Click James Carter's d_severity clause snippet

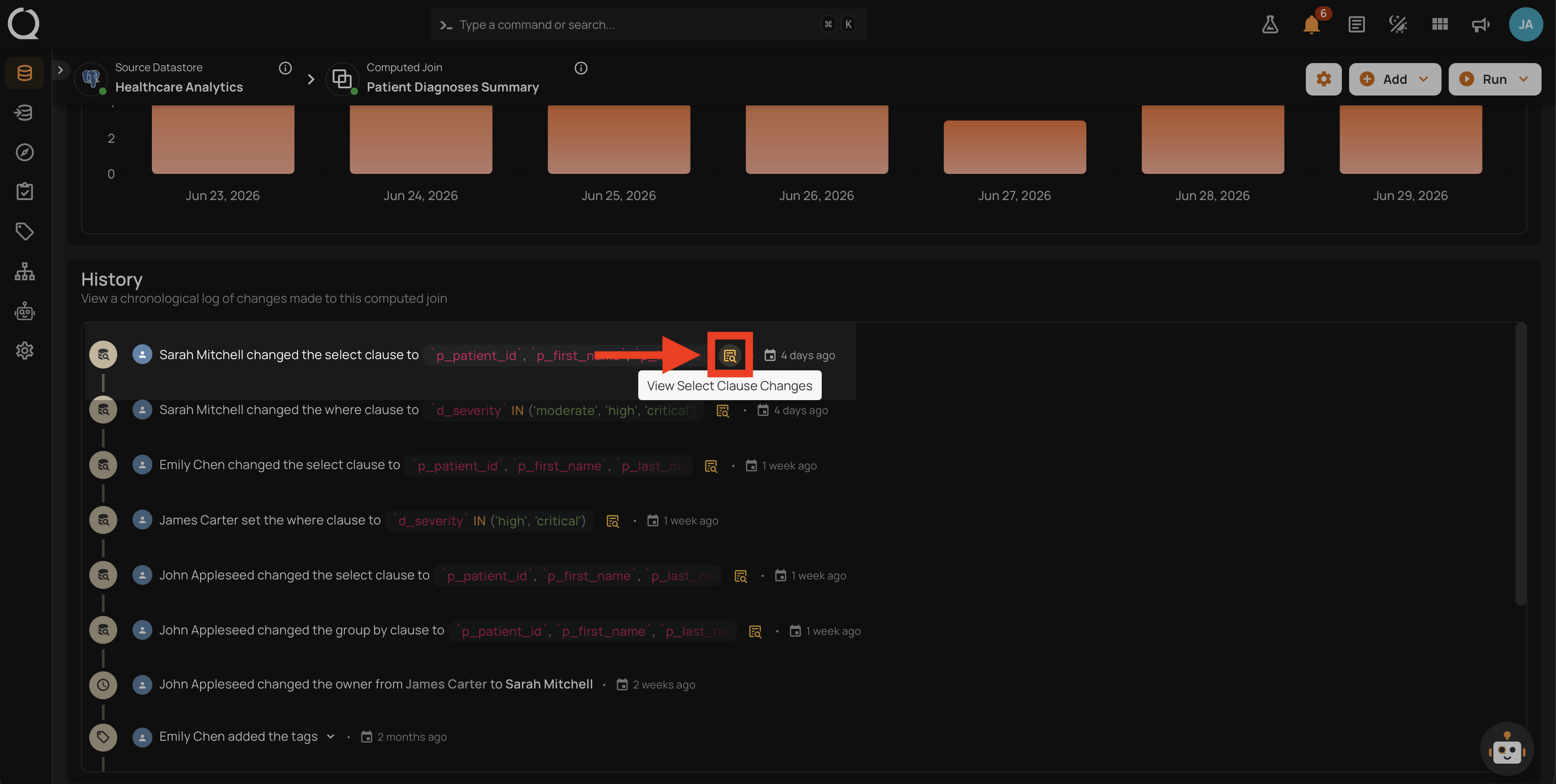coord(490,521)
